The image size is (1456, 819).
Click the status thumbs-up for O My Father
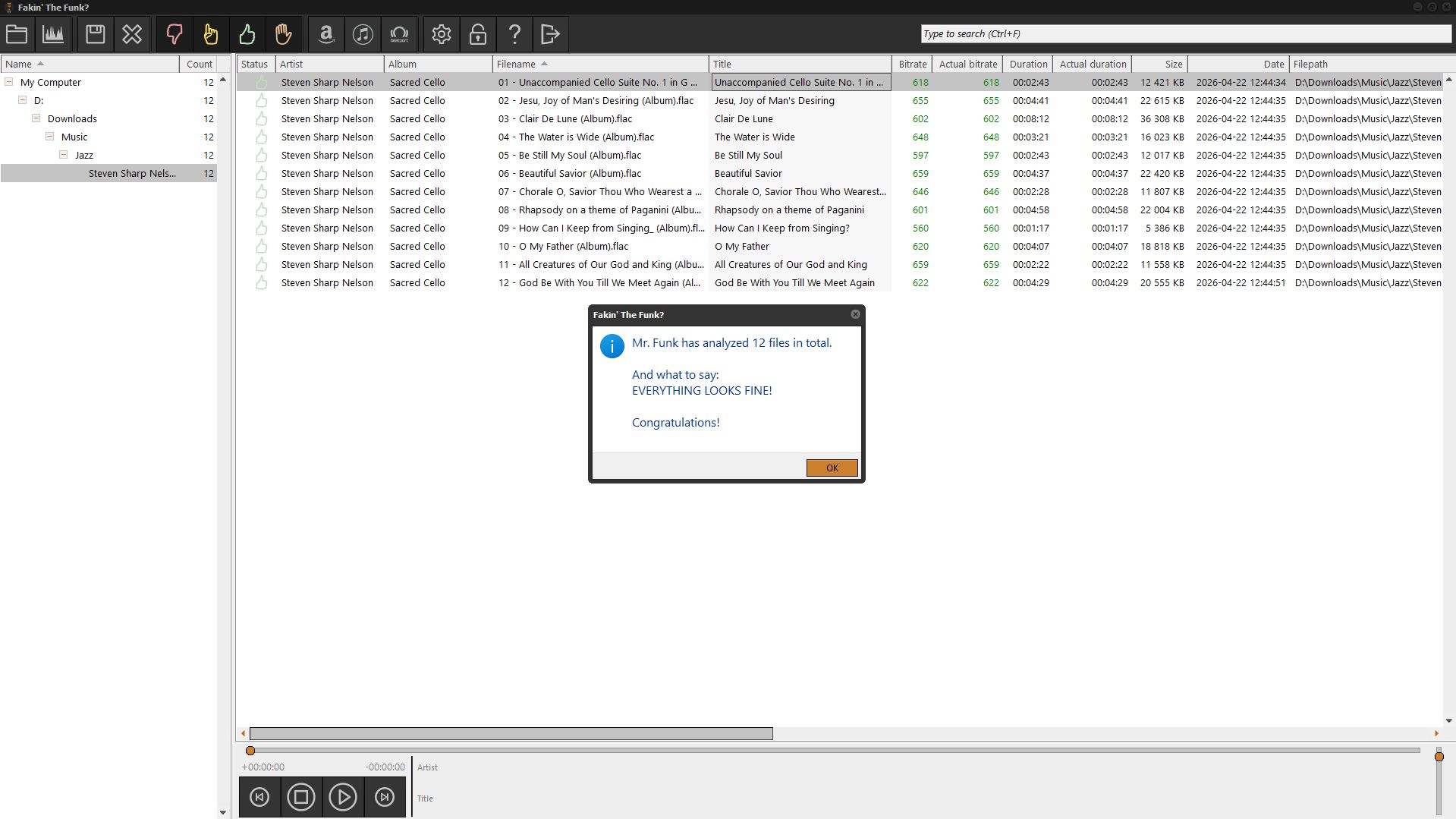tap(262, 246)
